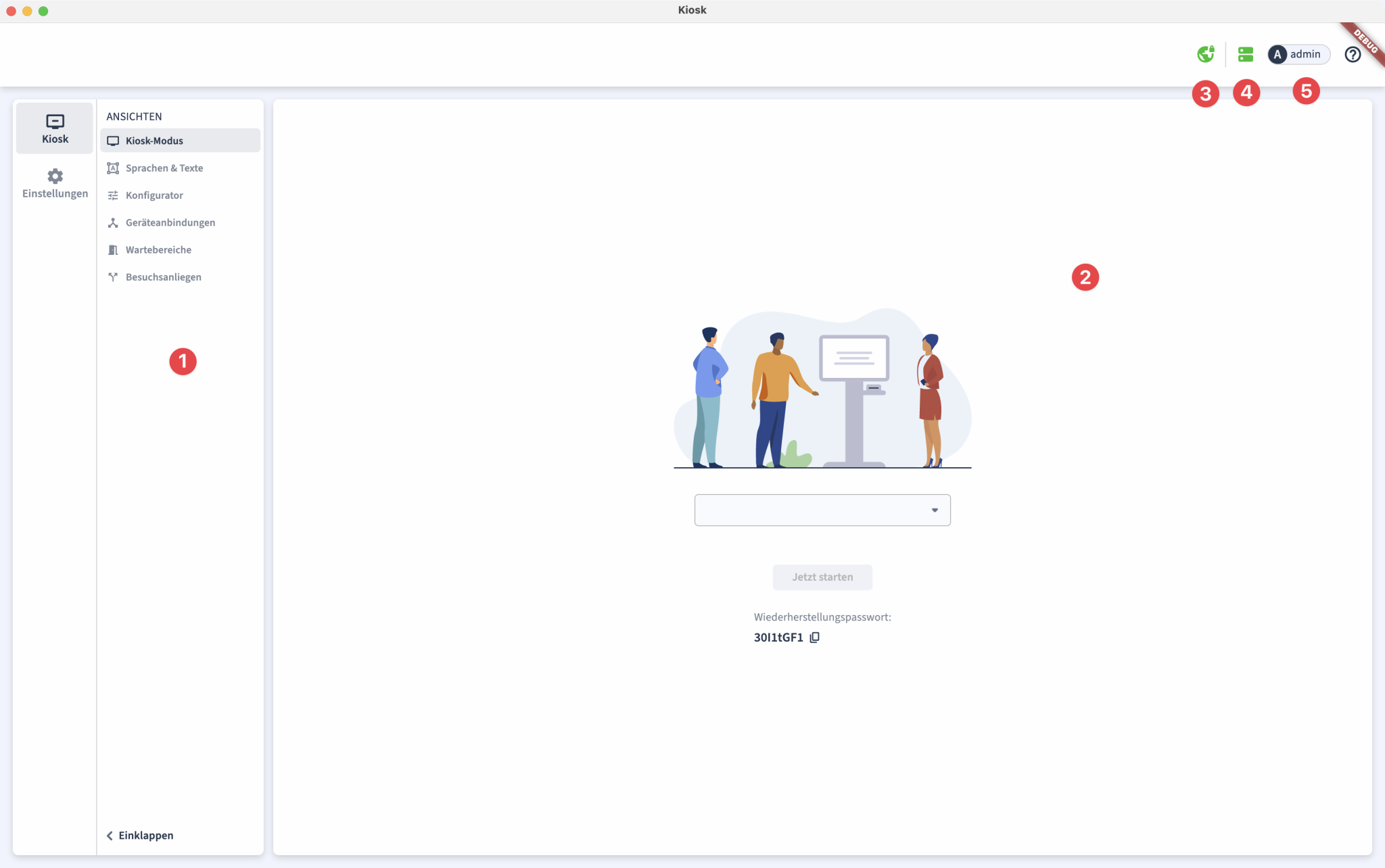1385x868 pixels.
Task: Click the green server status icon
Action: coord(1246,54)
